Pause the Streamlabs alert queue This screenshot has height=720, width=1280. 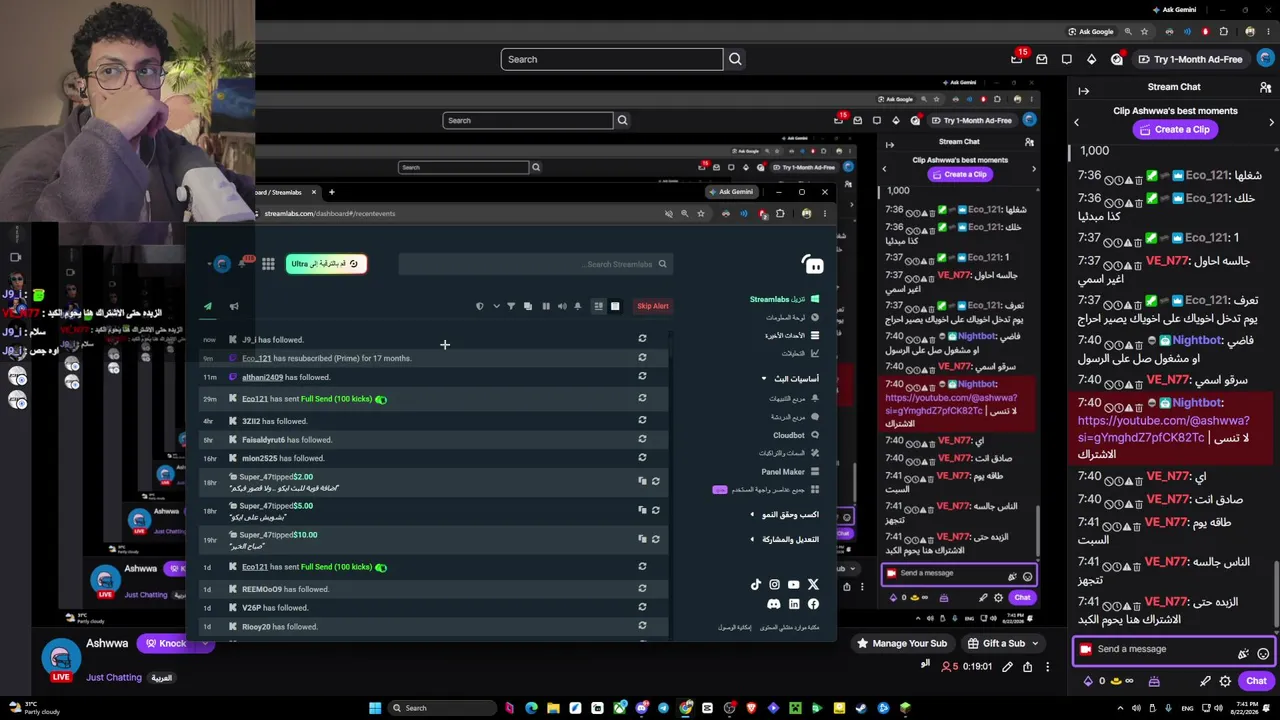point(545,306)
